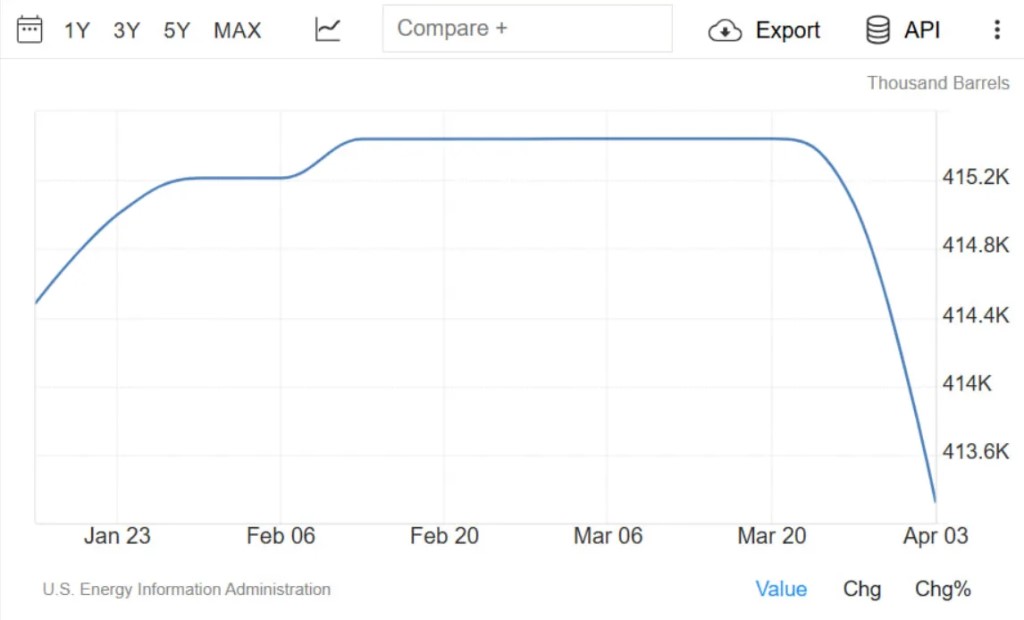The width and height of the screenshot is (1024, 620).
Task: Click the API database icon
Action: click(878, 30)
